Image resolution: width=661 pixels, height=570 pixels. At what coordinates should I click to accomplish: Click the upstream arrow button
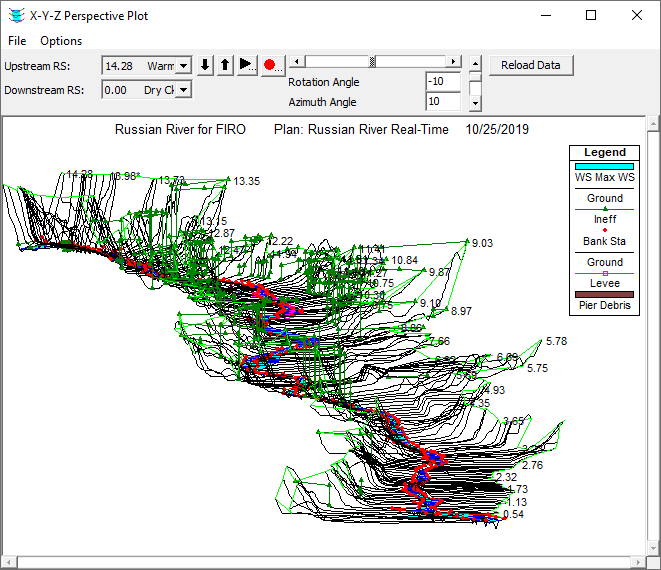coord(225,65)
